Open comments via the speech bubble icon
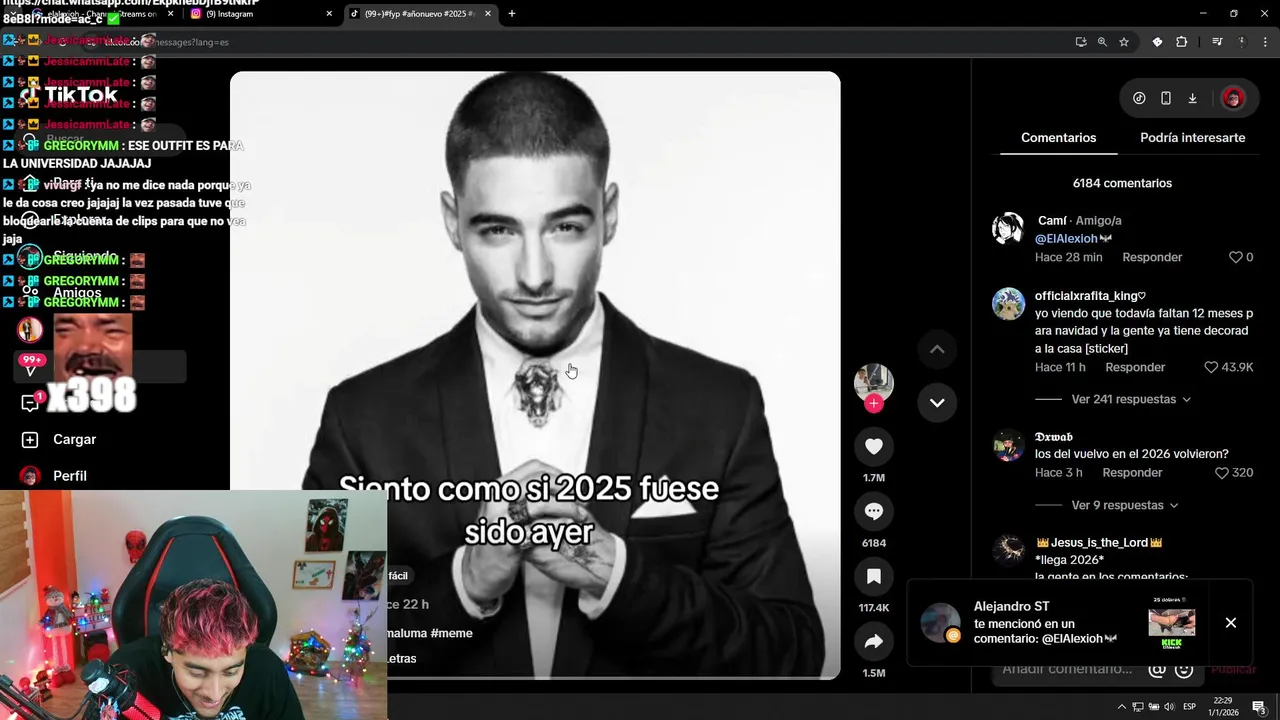 point(874,511)
